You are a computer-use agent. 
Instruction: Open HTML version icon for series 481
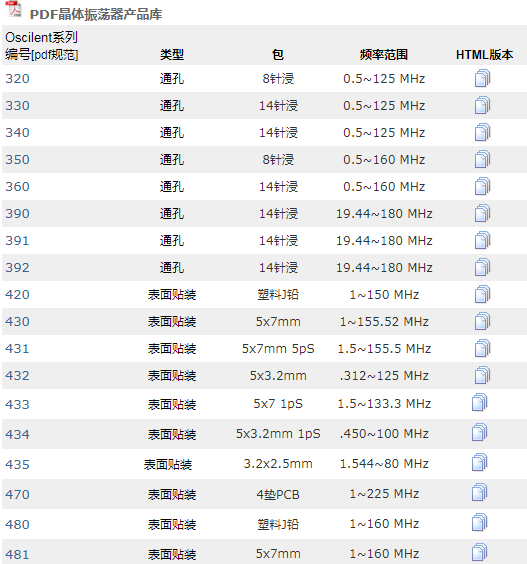(480, 552)
